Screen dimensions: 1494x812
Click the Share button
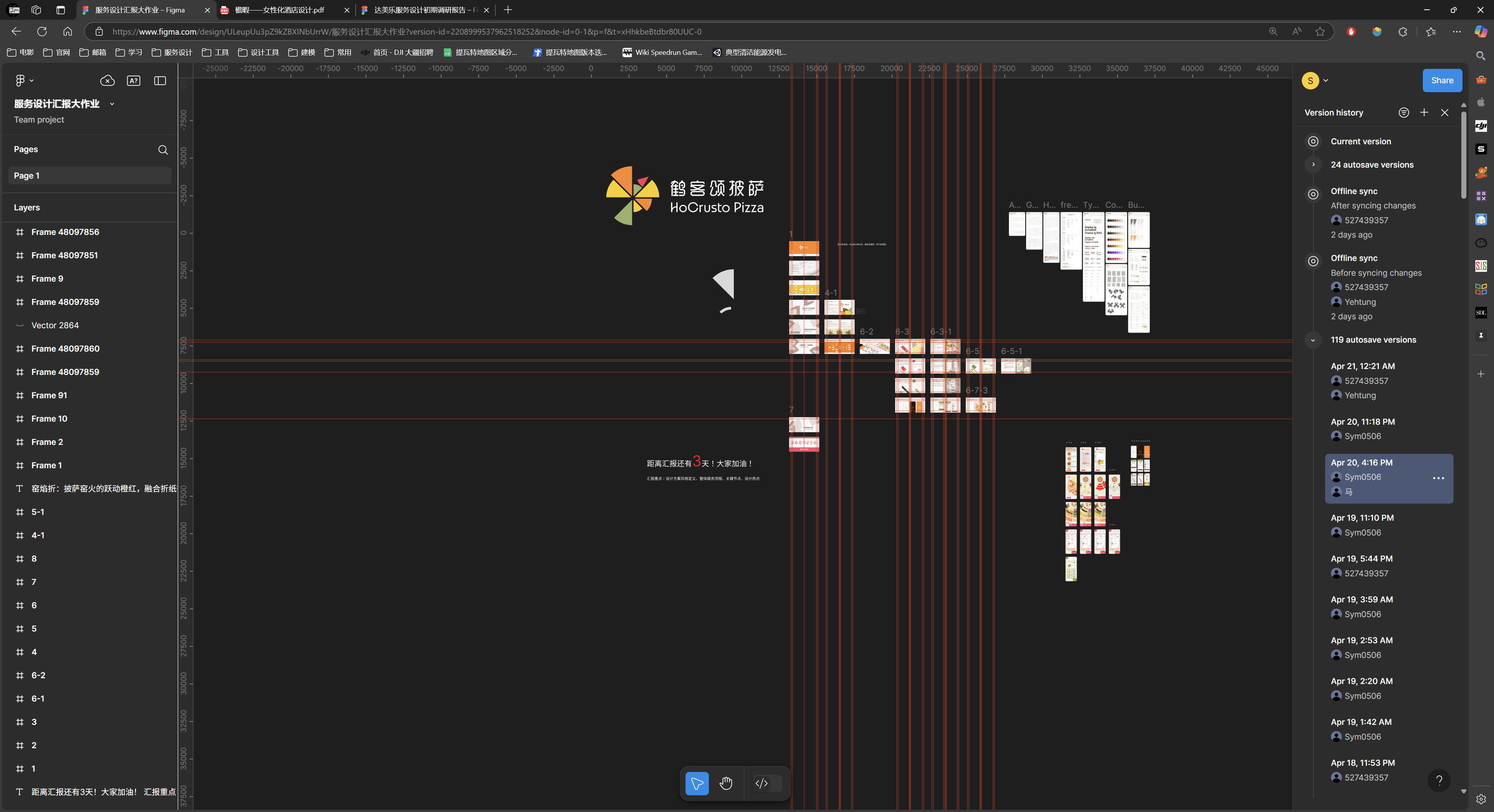(1442, 80)
